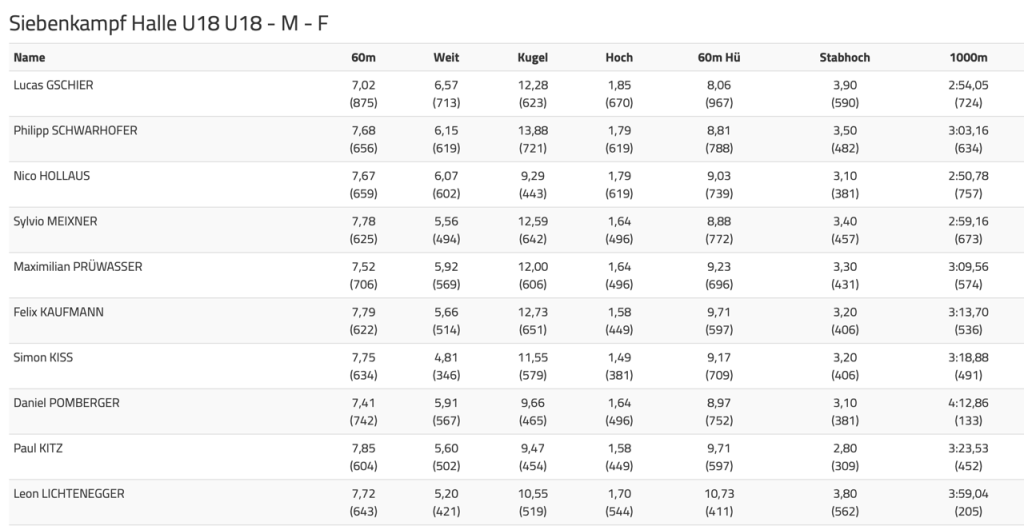The image size is (1024, 530).
Task: Select the Hoch column header
Action: click(619, 57)
